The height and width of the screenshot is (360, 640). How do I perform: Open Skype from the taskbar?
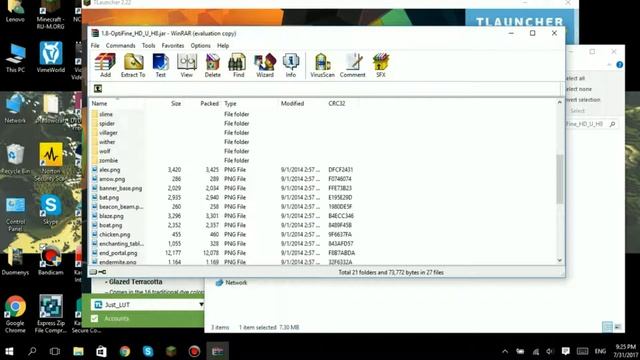[x=148, y=351]
